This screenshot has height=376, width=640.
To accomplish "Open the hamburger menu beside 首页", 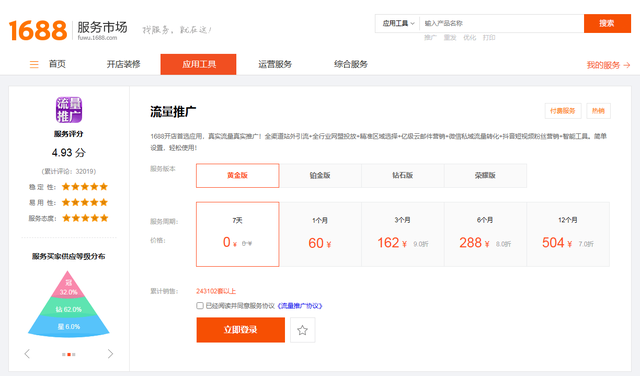I will point(34,65).
